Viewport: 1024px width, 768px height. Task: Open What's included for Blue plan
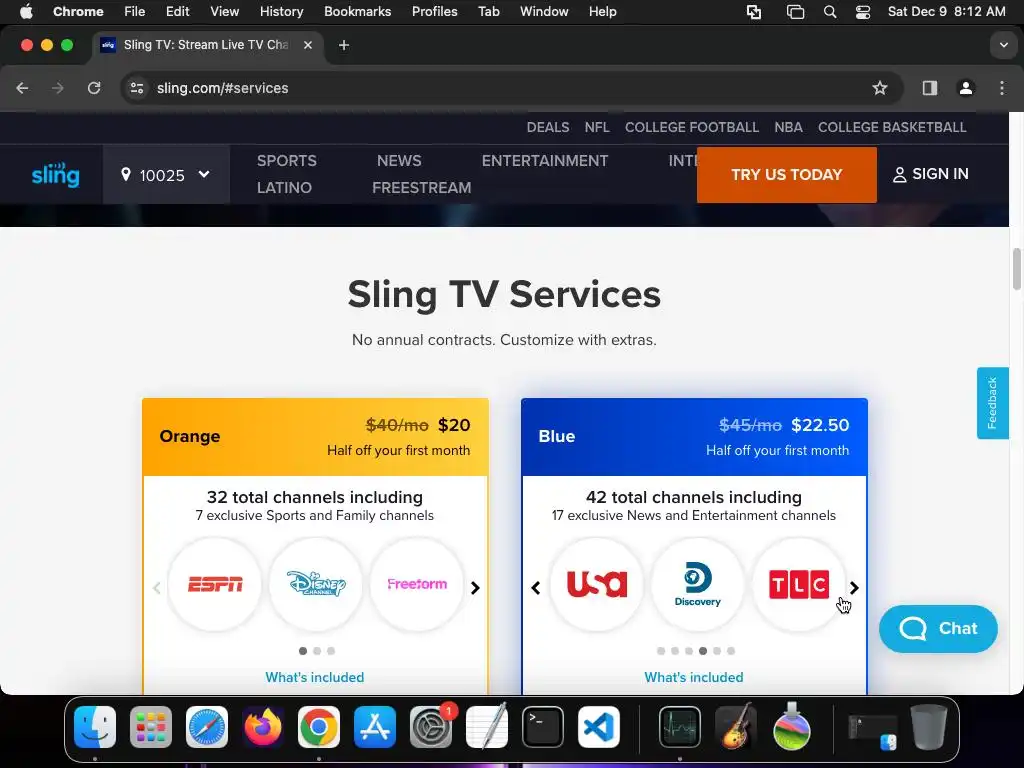(694, 677)
